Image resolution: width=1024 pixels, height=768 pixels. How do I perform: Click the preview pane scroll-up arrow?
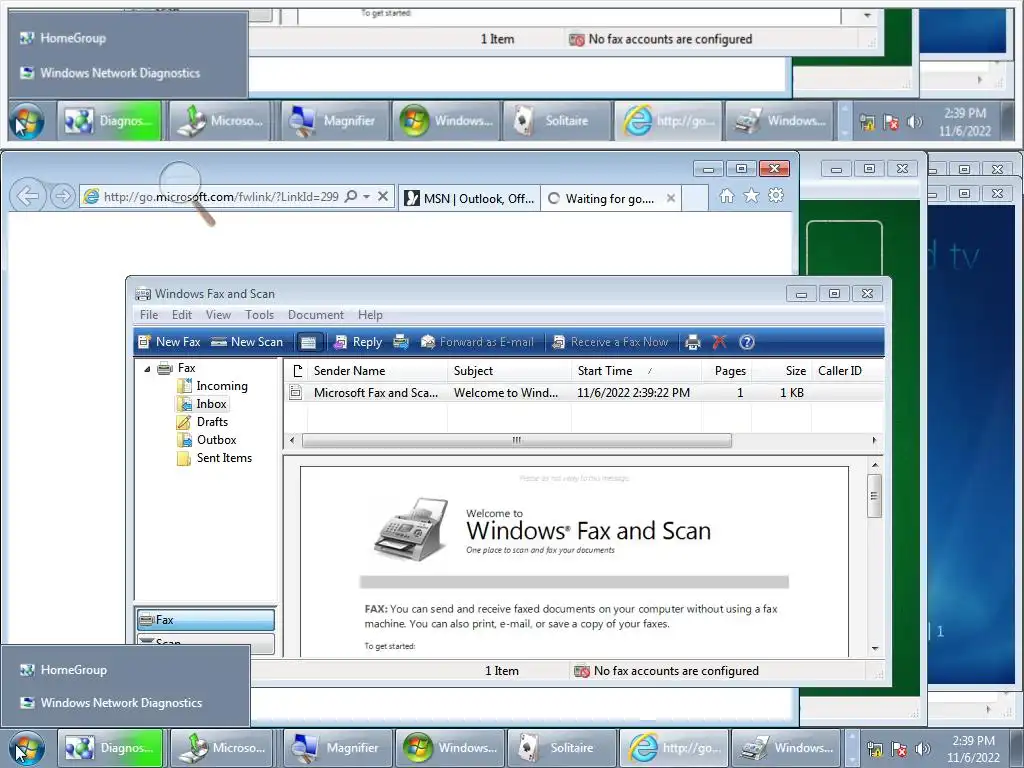click(x=875, y=464)
